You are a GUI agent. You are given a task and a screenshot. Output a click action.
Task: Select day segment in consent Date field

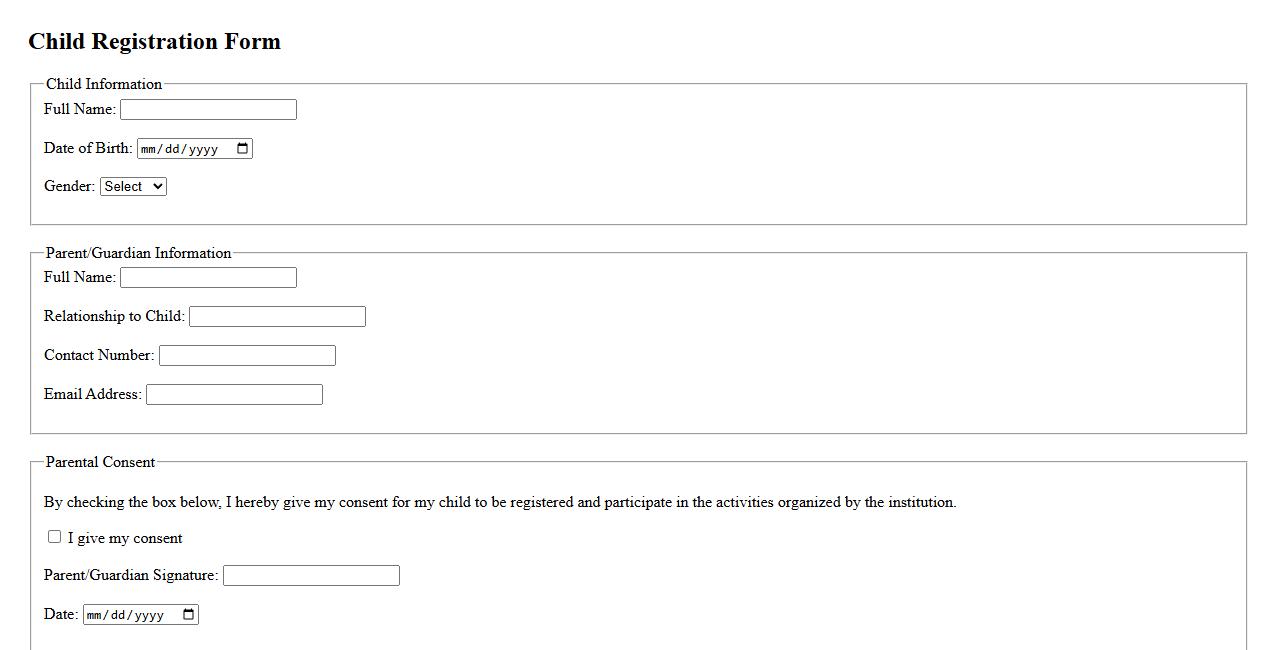tap(120, 616)
